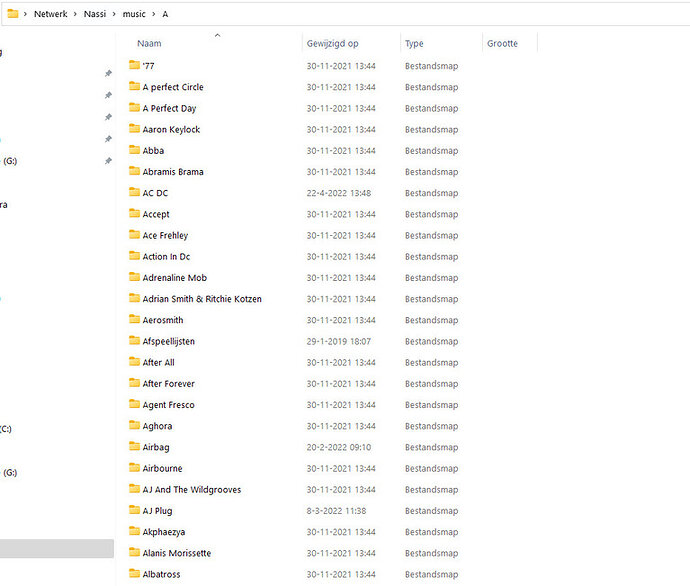This screenshot has height=586, width=690.
Task: Click the Aghora folder icon
Action: (x=134, y=425)
